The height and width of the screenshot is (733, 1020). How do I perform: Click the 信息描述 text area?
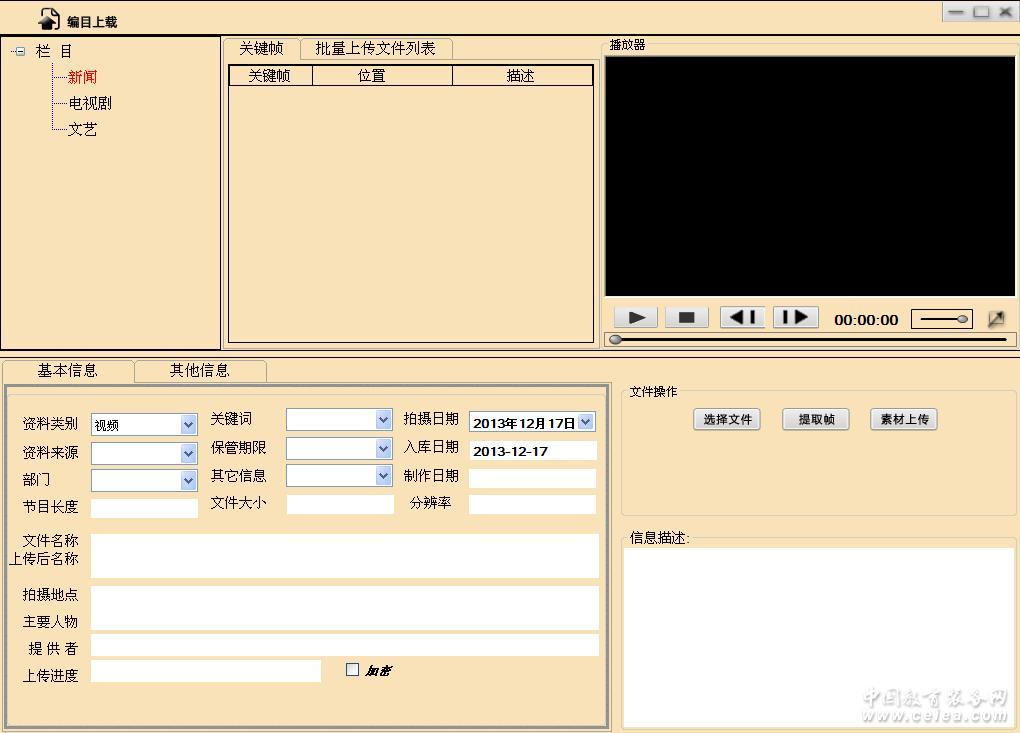[x=818, y=636]
